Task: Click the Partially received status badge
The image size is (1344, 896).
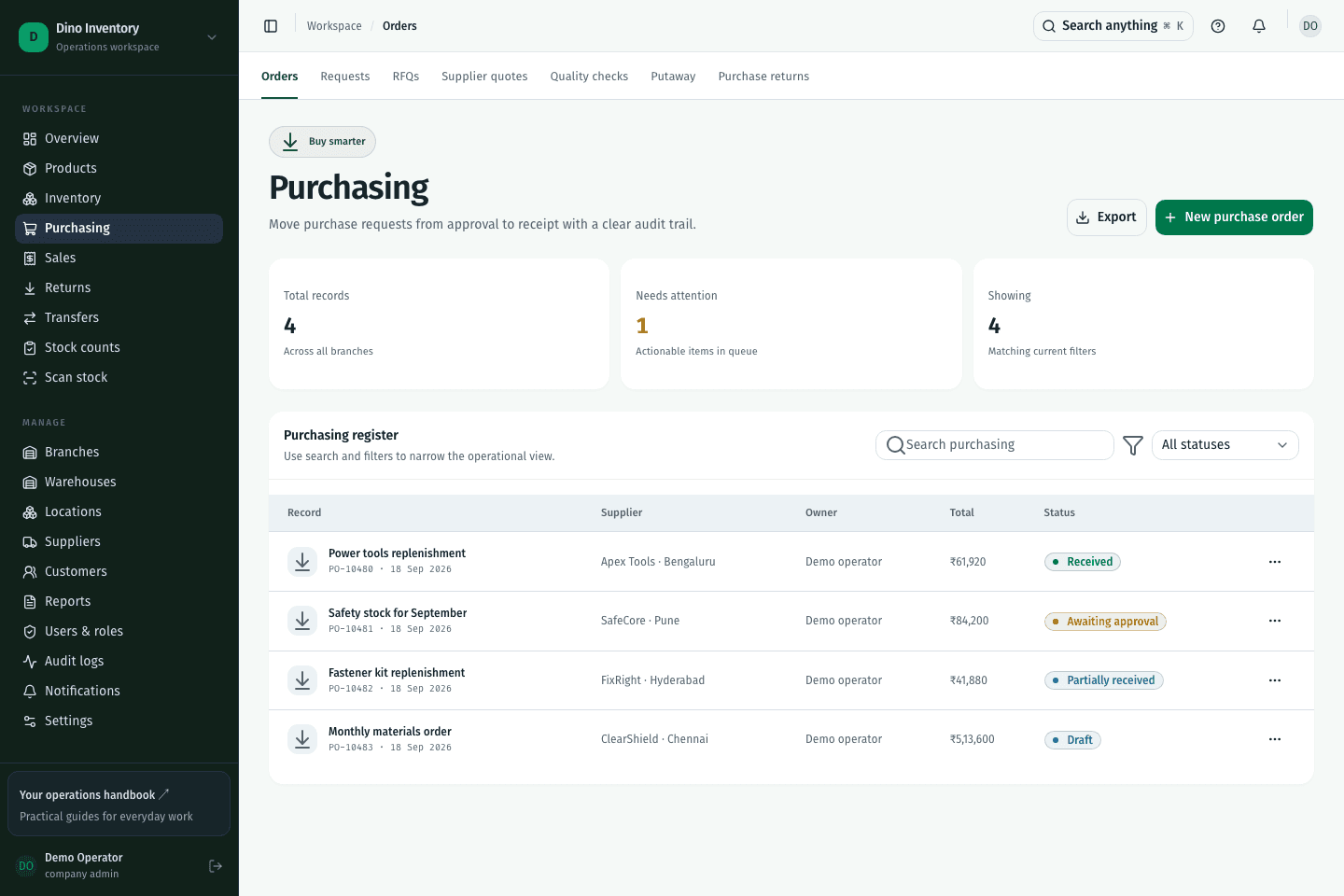Action: coord(1103,680)
